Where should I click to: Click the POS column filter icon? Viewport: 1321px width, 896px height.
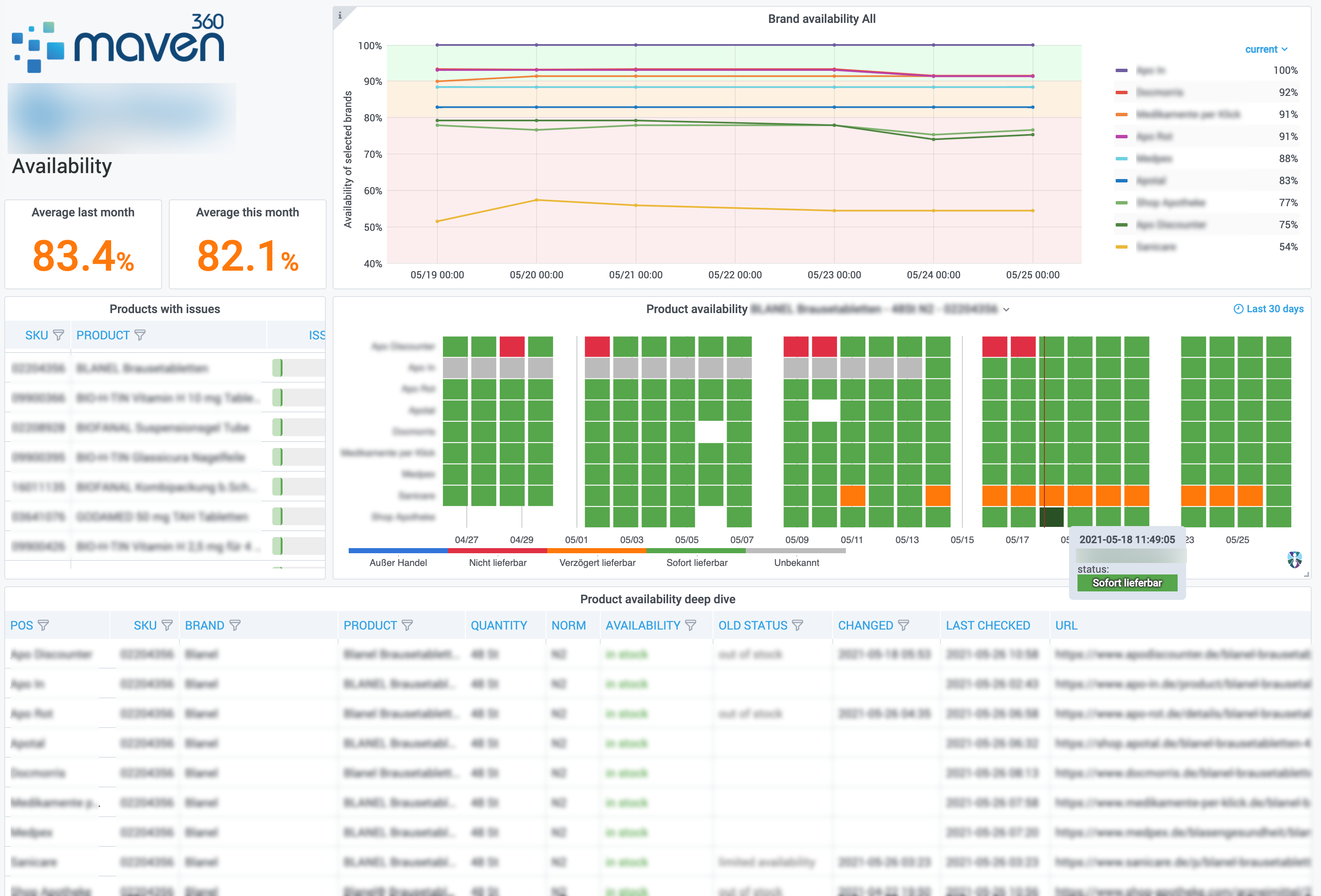click(43, 625)
